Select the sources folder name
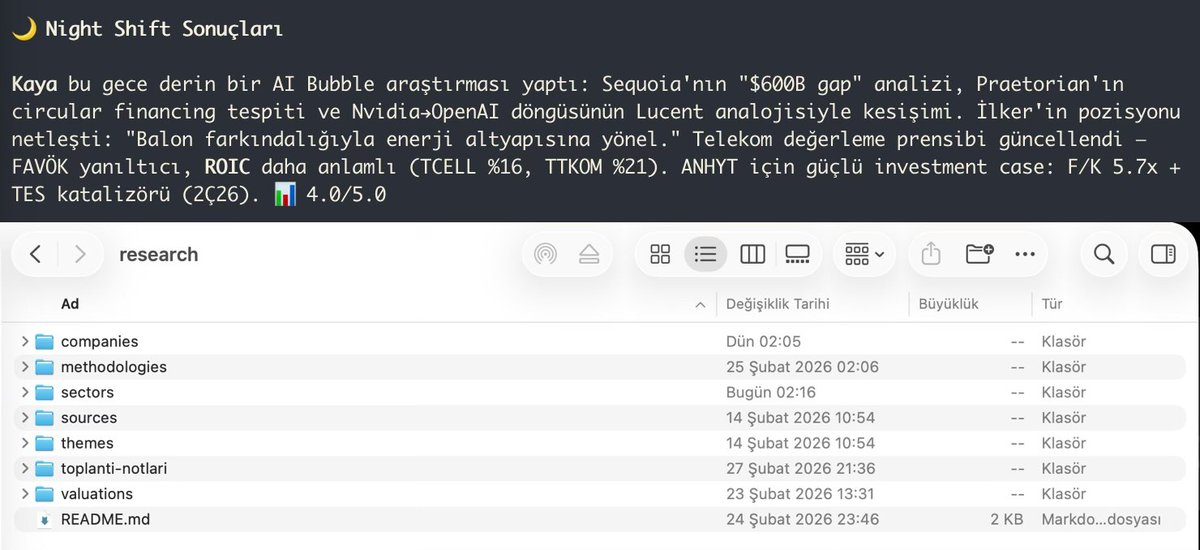The height and width of the screenshot is (550, 1200). click(89, 418)
